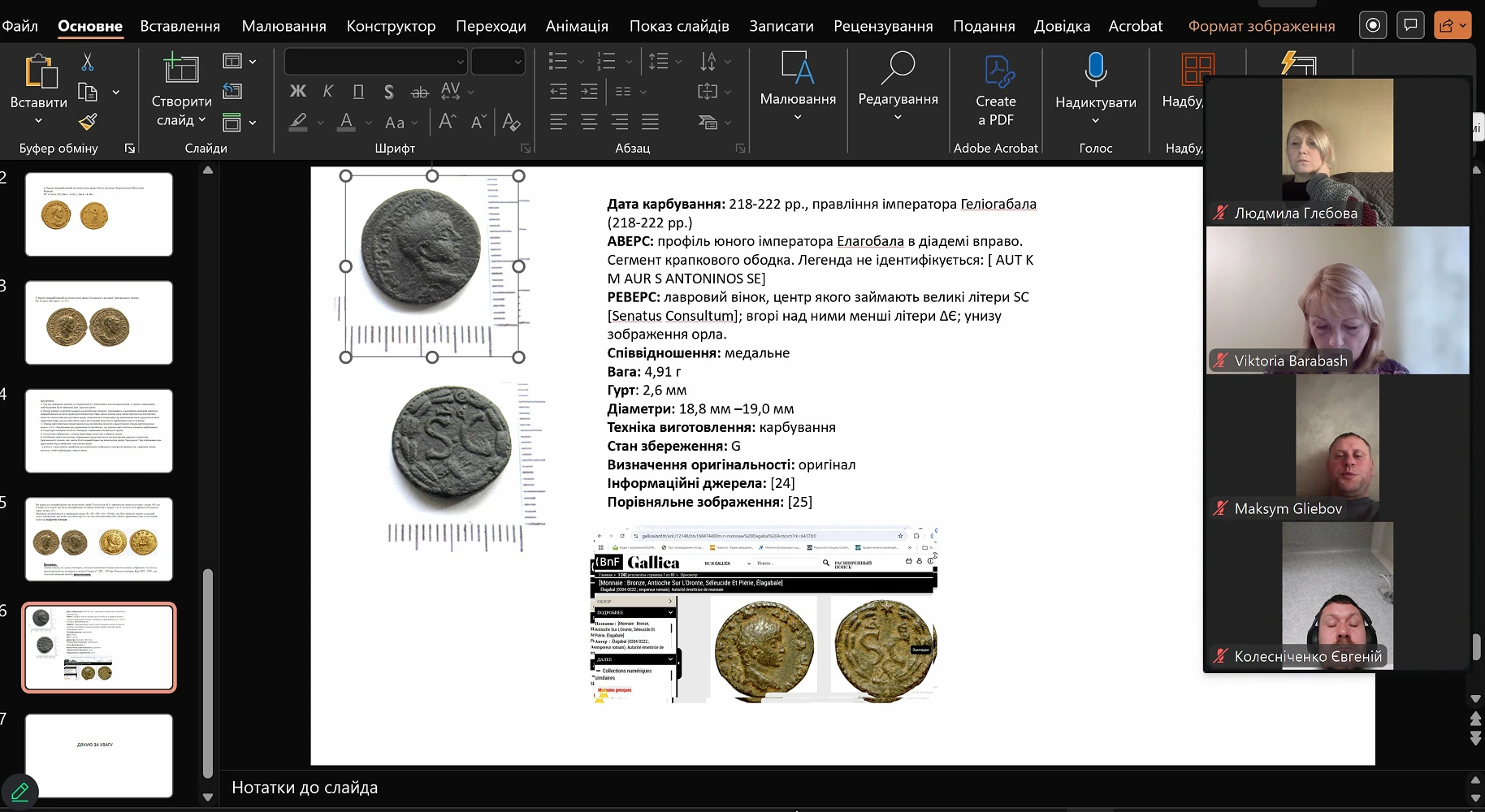Click the font color button
The image size is (1485, 812).
(347, 122)
